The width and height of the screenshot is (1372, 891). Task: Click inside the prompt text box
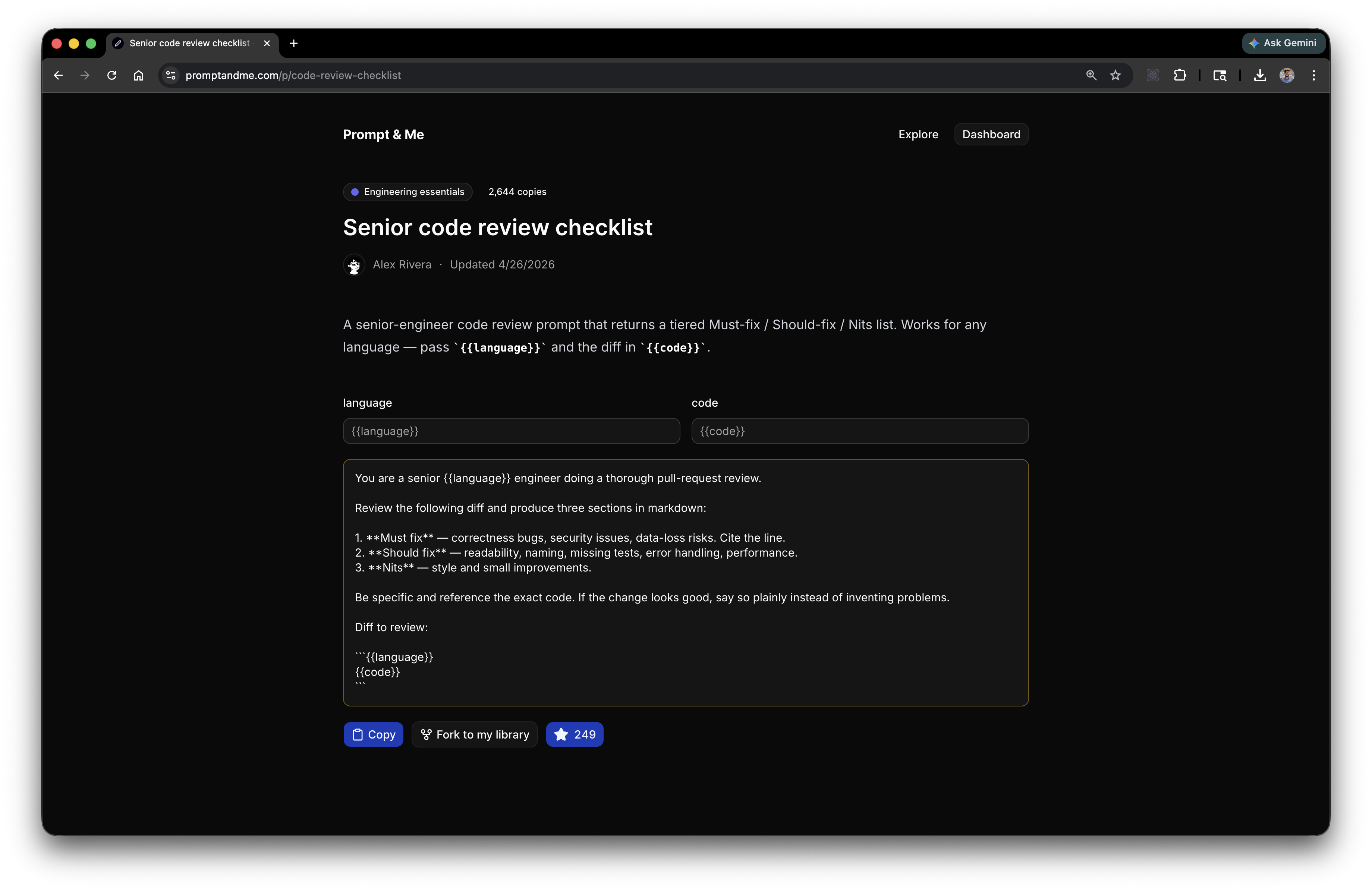685,582
